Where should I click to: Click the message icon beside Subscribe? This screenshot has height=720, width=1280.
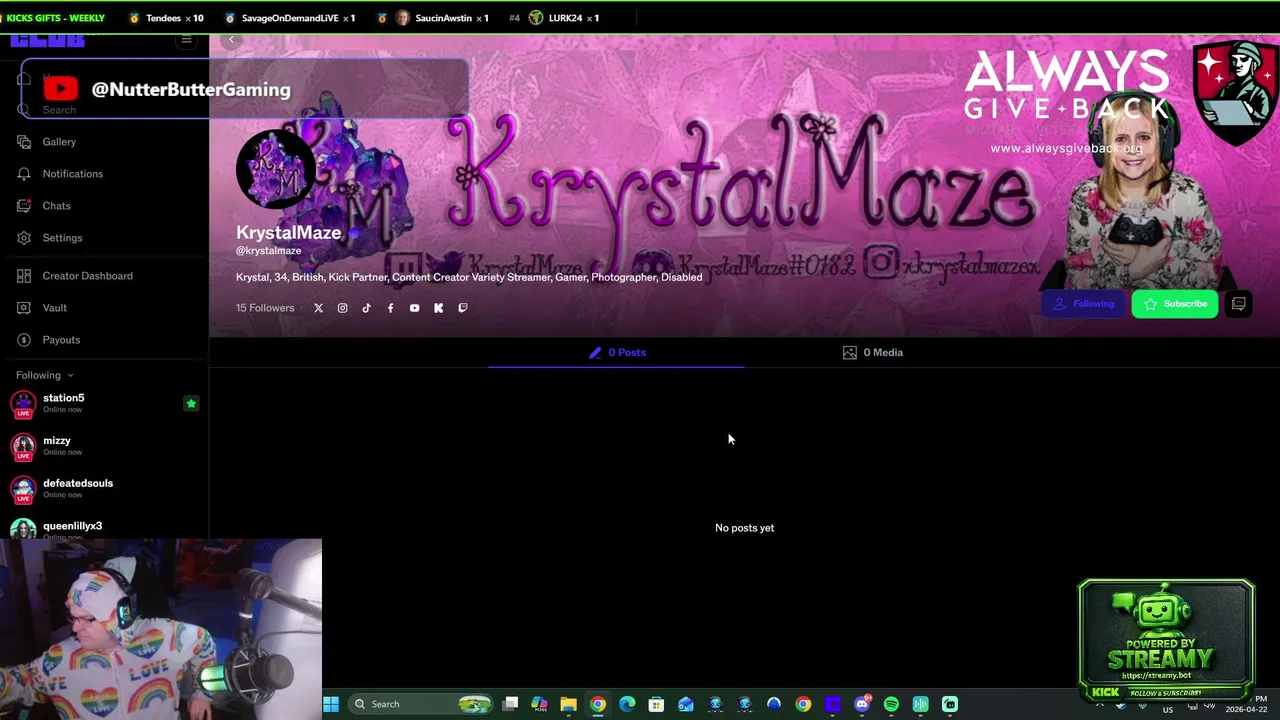(1239, 304)
